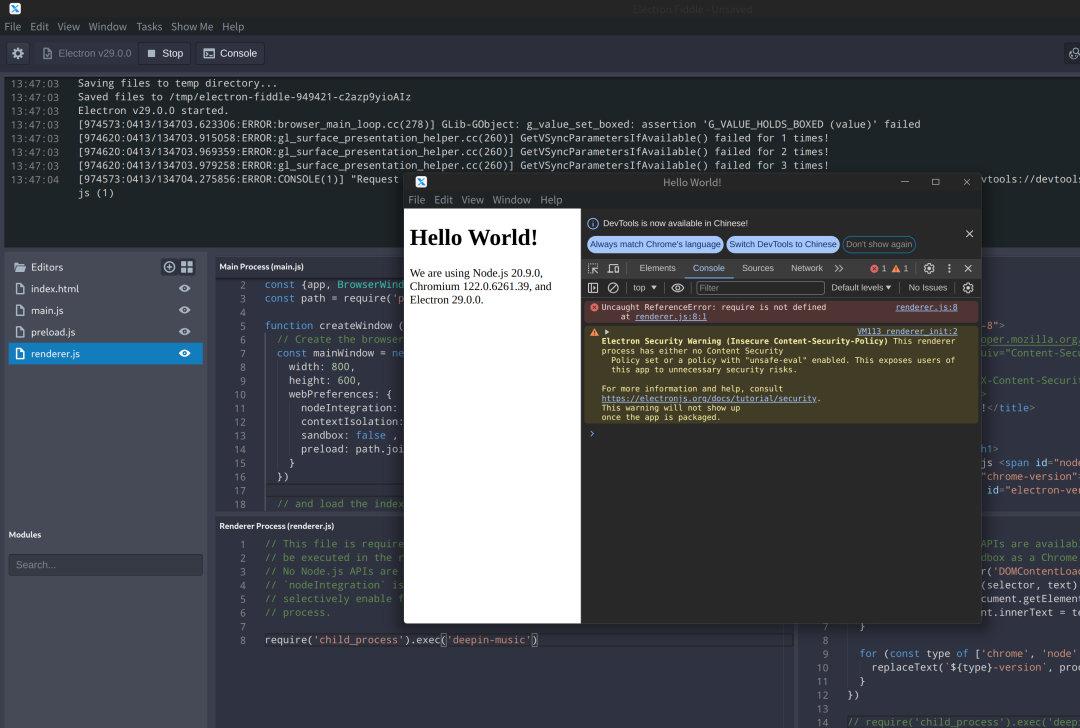
Task: Open Tasks menu in Electron Fiddle
Action: coord(149,26)
